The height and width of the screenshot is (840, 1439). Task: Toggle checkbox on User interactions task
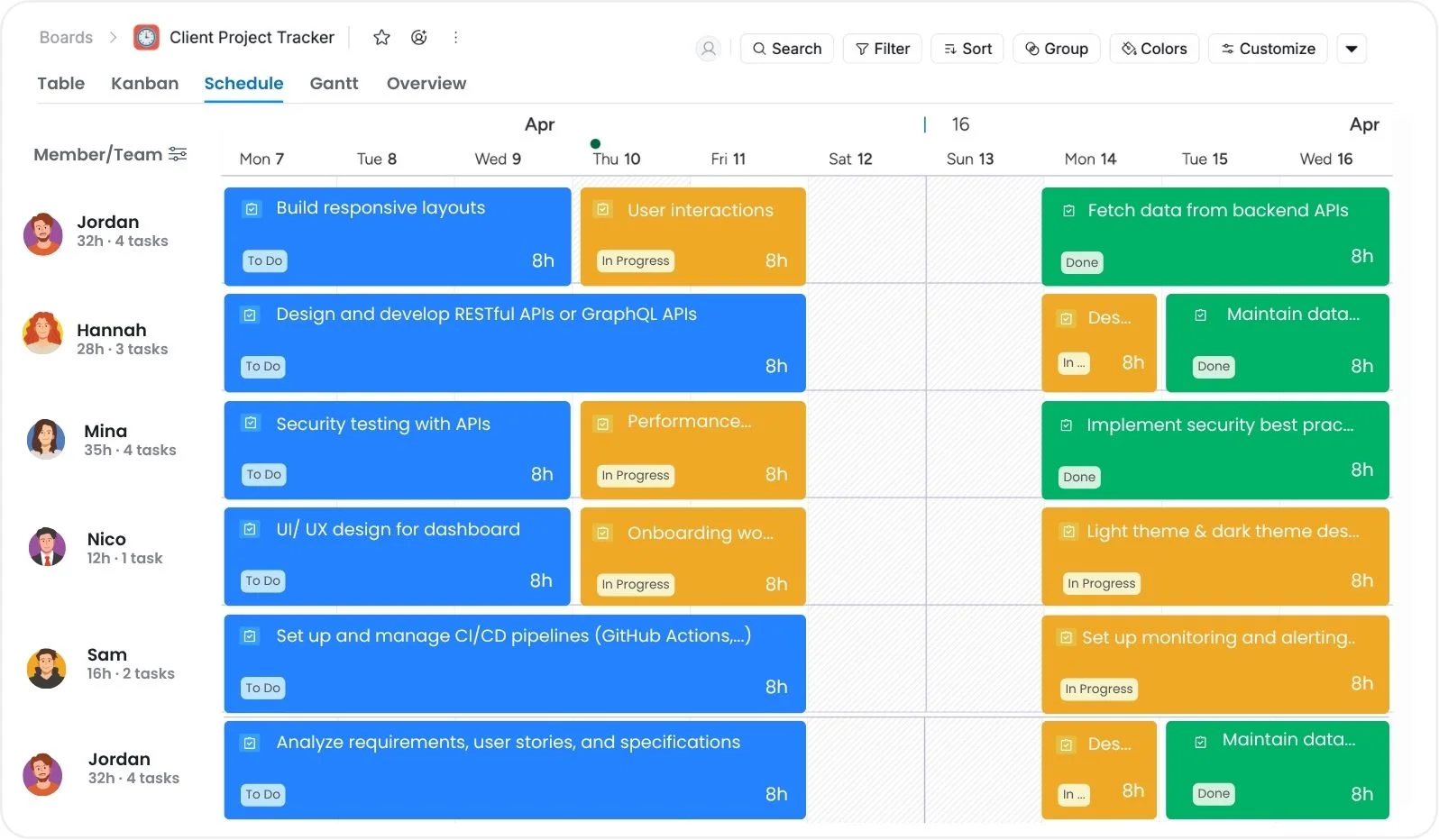pyautogui.click(x=603, y=210)
